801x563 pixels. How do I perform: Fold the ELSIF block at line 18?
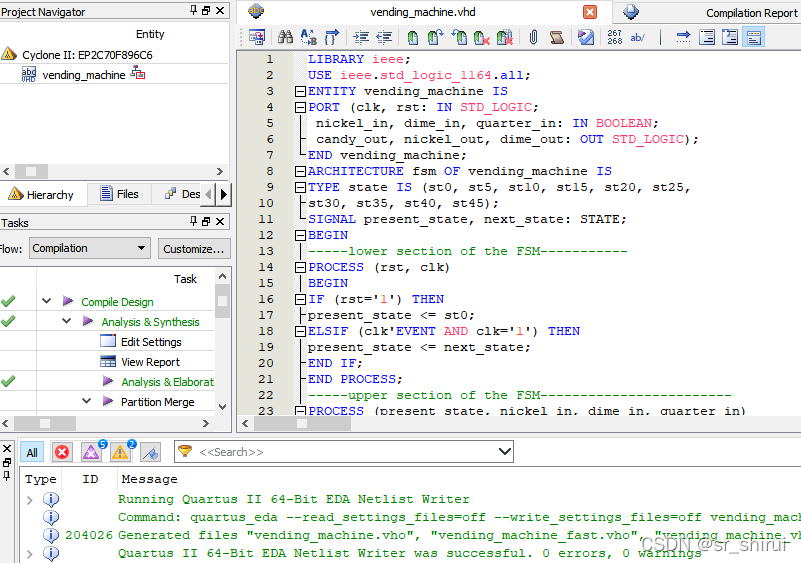pos(300,332)
